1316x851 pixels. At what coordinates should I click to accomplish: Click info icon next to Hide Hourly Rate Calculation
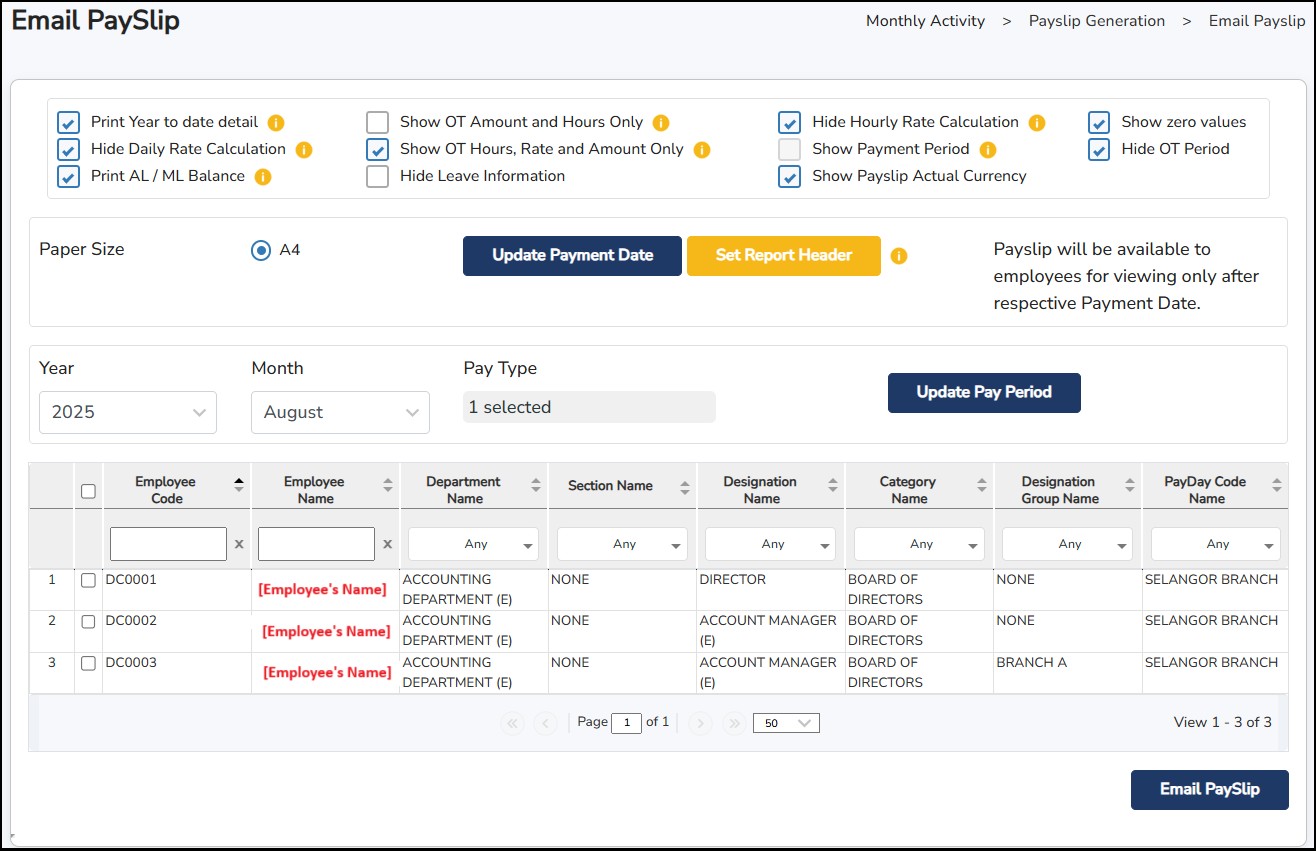click(1037, 123)
